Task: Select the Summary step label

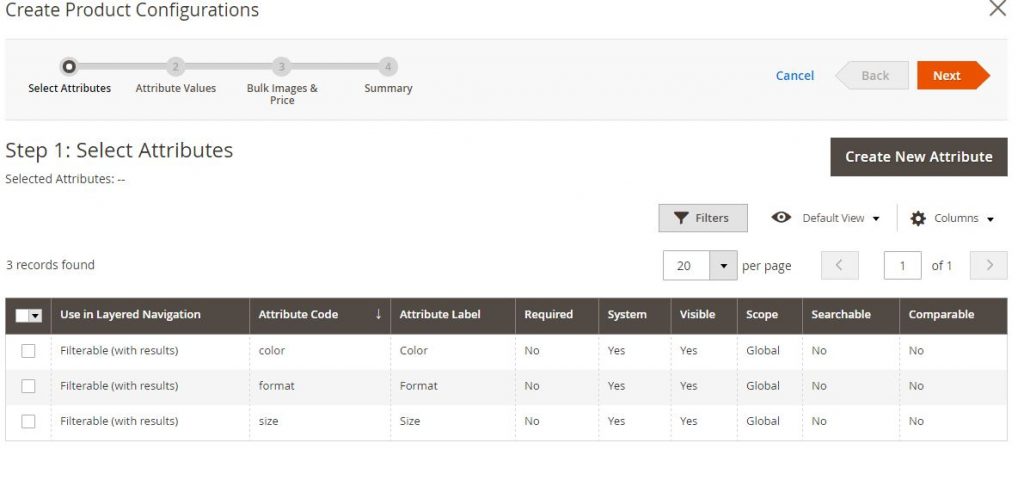Action: coord(388,88)
